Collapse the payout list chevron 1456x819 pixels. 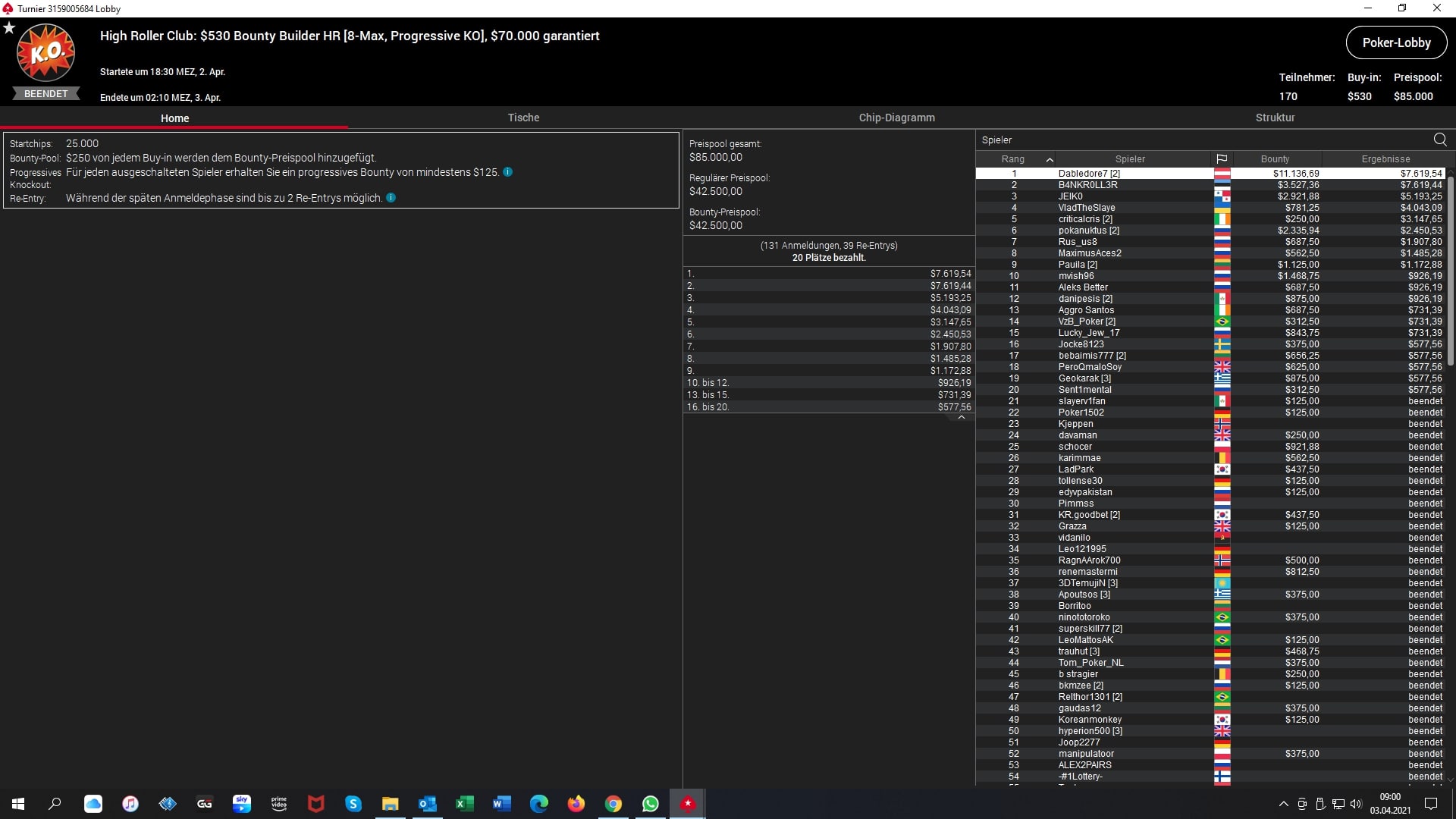click(x=961, y=418)
